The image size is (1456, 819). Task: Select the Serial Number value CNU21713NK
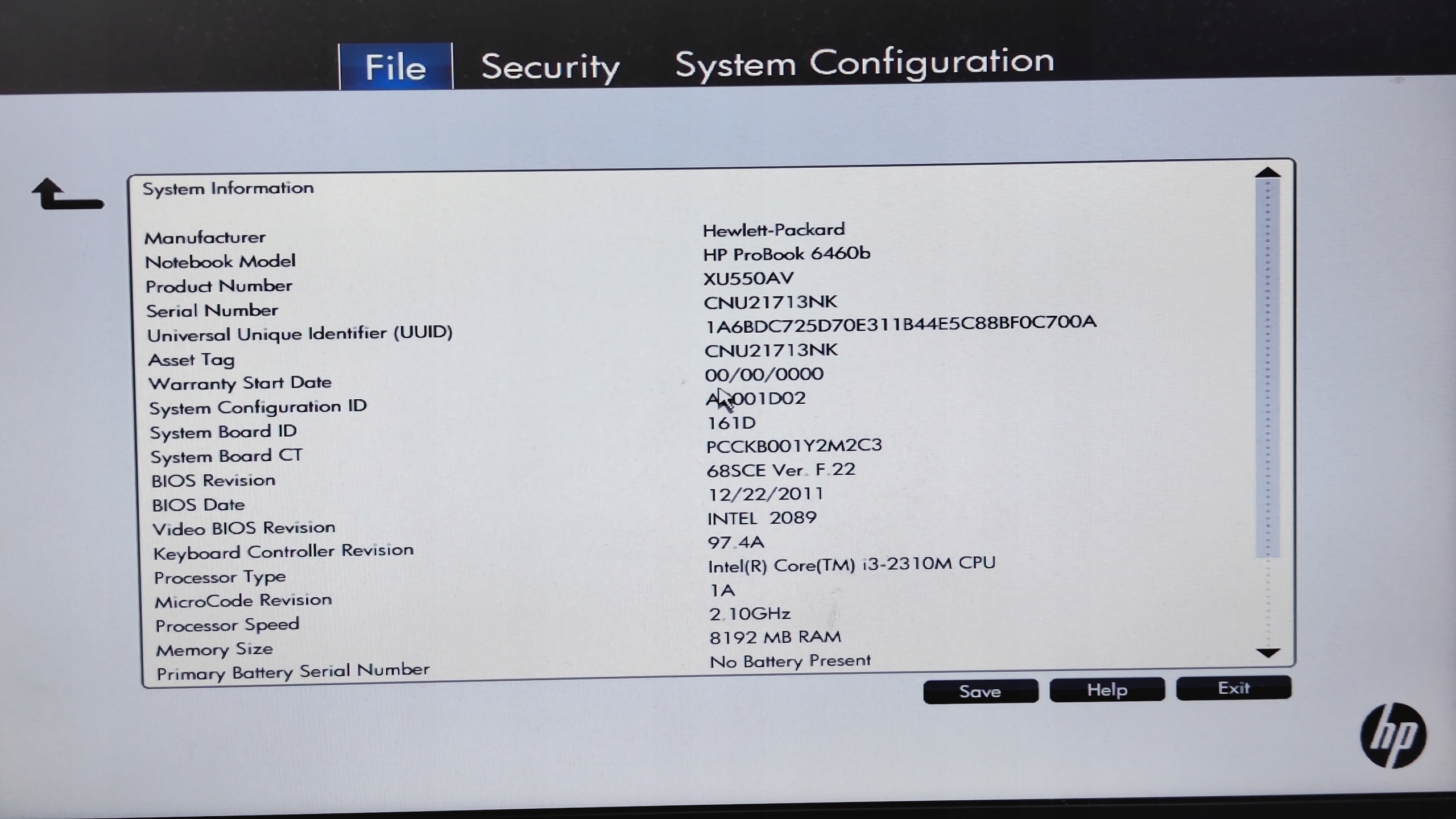tap(771, 302)
